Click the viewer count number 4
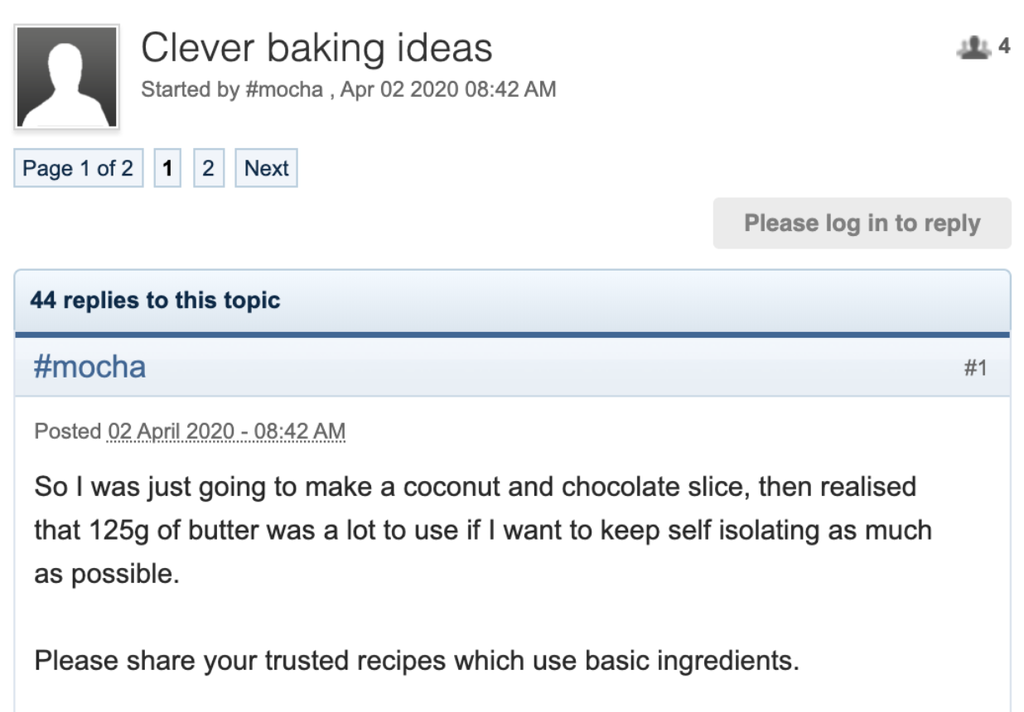Viewport: 1024px width, 712px height. 1004,47
